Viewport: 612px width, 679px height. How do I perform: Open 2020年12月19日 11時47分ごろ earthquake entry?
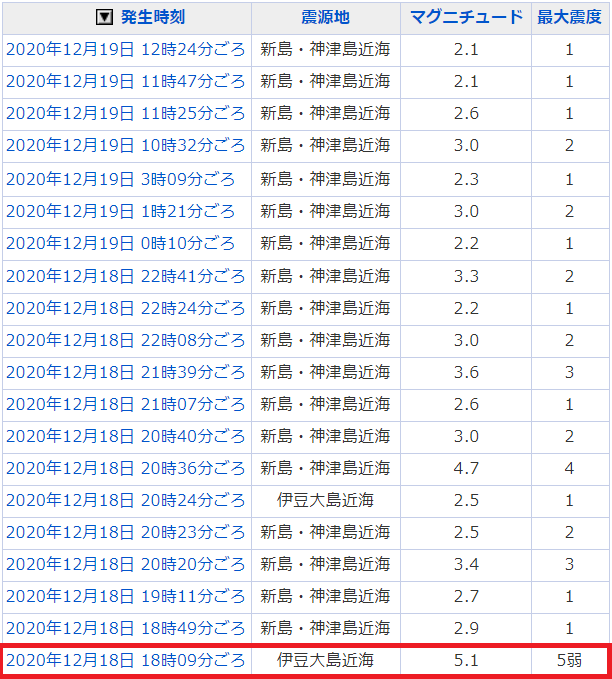pos(126,81)
